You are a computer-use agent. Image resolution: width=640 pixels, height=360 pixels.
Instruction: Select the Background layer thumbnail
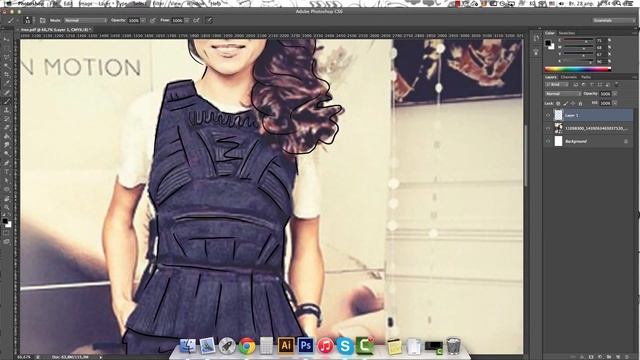point(558,141)
